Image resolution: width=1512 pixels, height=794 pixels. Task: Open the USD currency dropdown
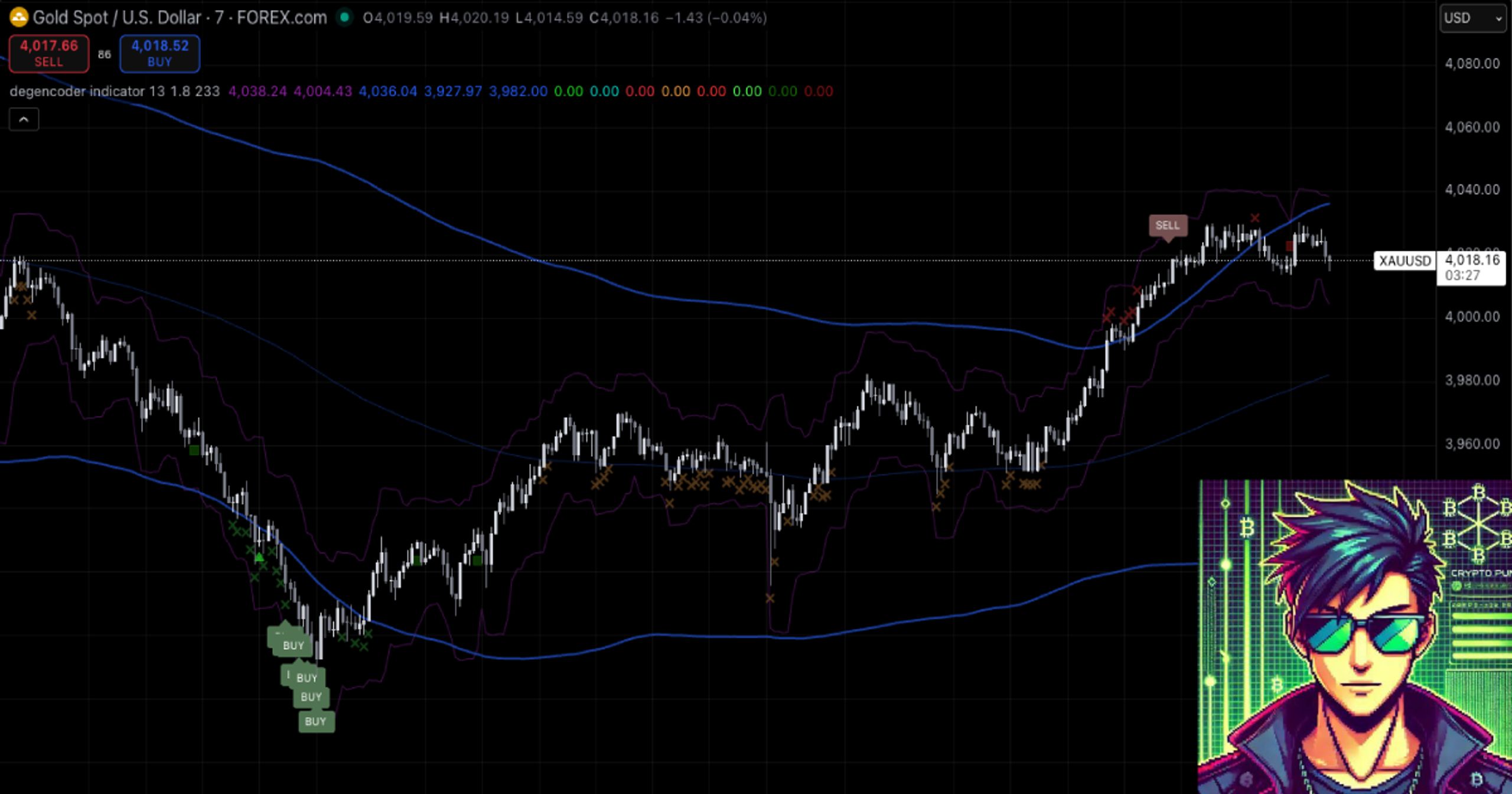point(1472,18)
